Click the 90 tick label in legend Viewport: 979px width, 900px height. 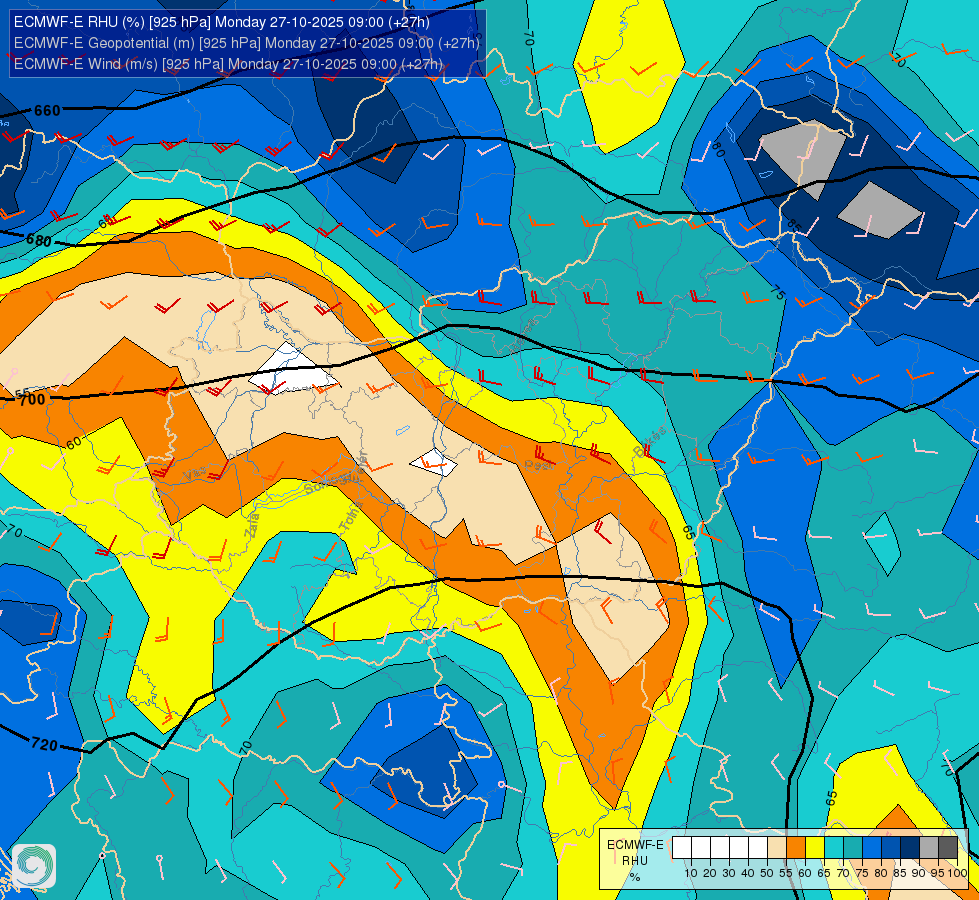[x=919, y=873]
